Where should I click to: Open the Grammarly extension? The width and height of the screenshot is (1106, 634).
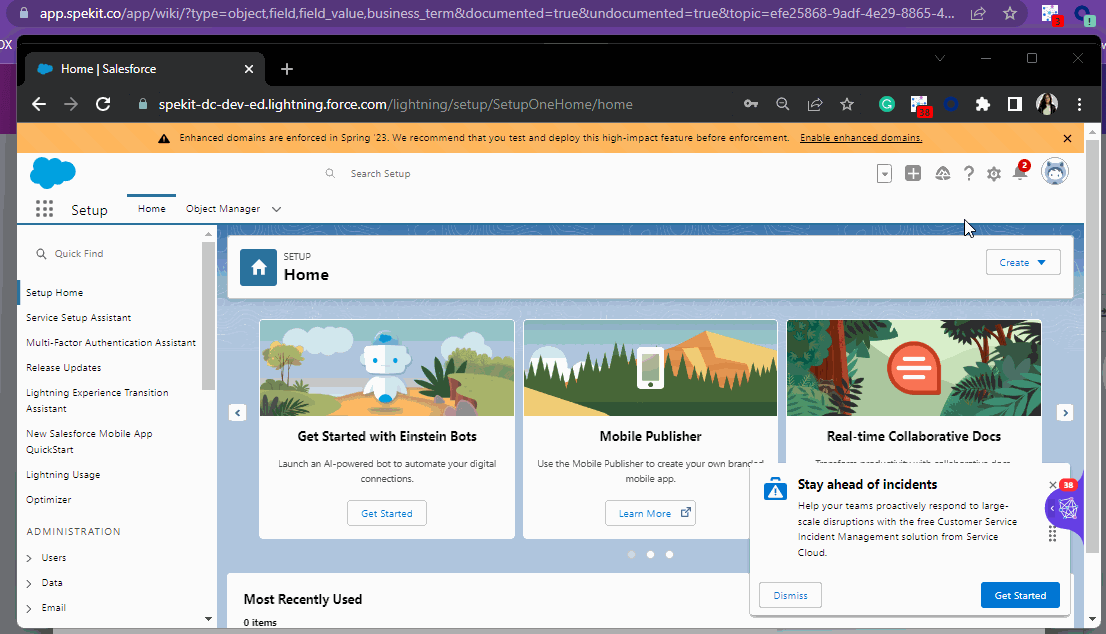[x=887, y=104]
